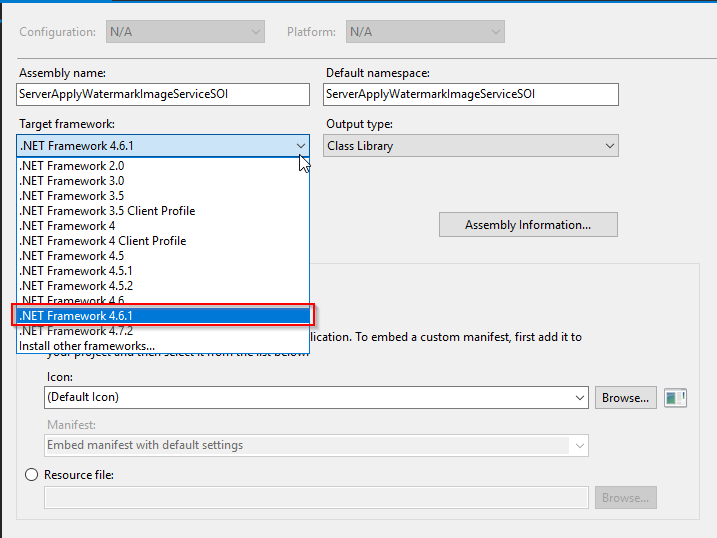Click Browse button next to Icon field
Screen dimensions: 717x538
tap(626, 398)
